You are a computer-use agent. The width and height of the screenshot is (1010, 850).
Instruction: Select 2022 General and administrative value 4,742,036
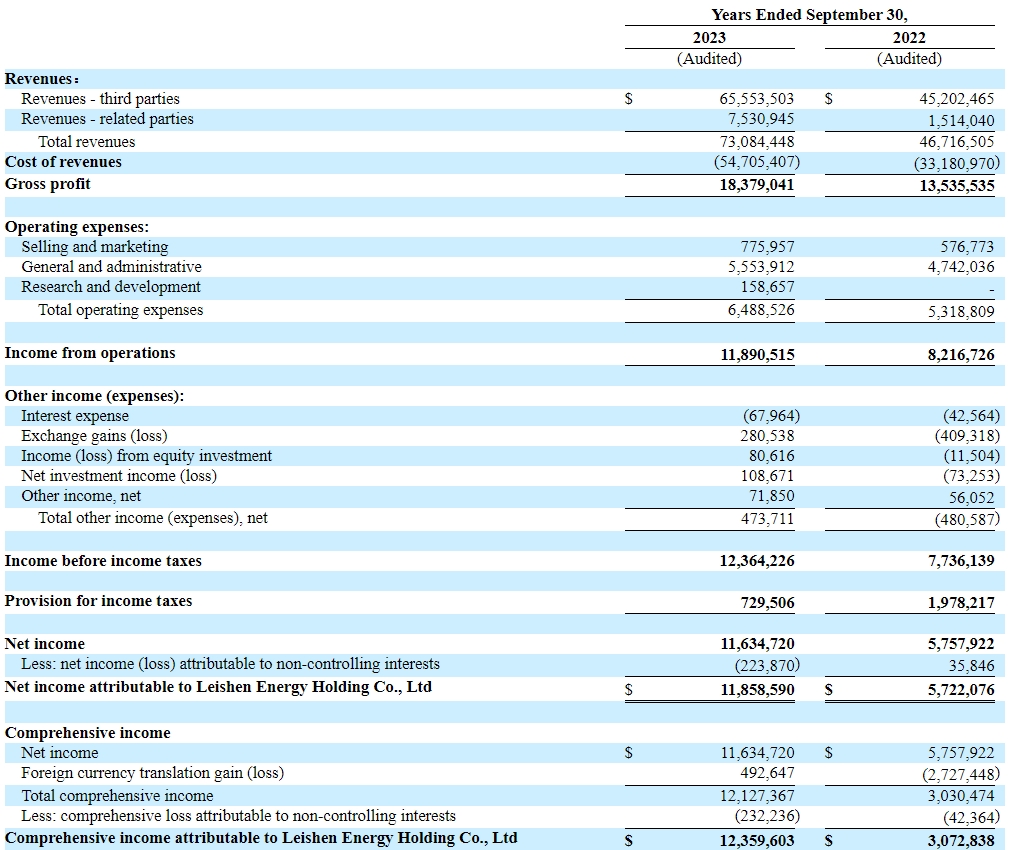[956, 267]
